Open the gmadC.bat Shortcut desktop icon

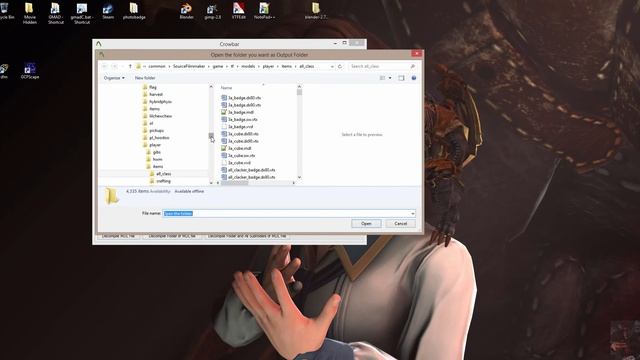(82, 13)
